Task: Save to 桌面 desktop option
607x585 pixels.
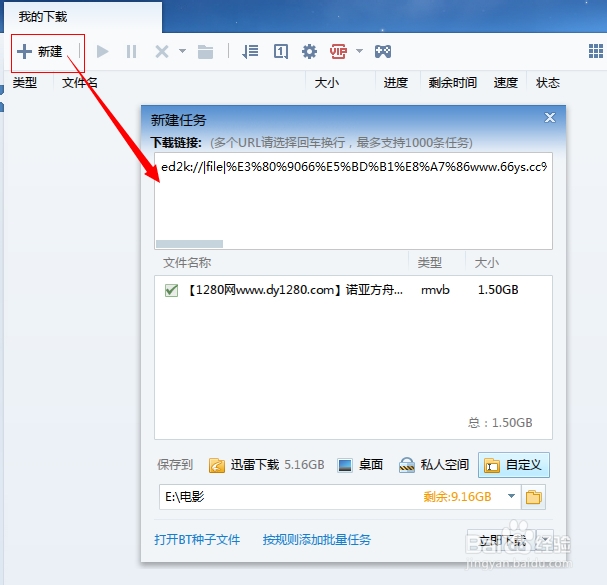Action: [360, 465]
